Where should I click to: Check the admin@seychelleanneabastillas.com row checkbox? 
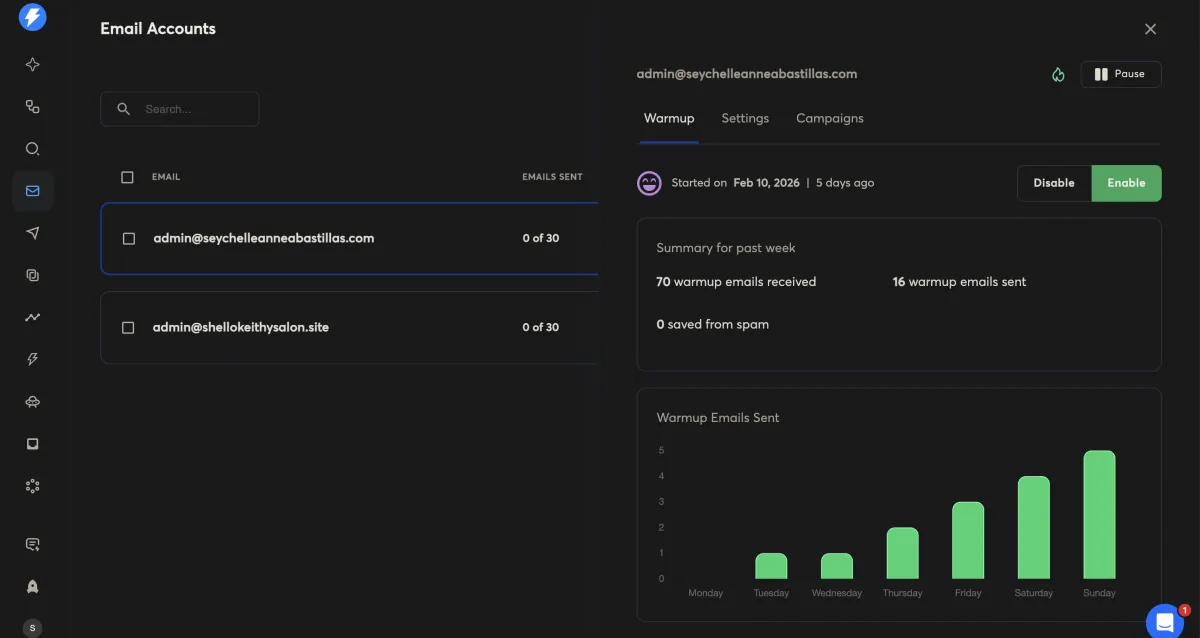pyautogui.click(x=128, y=239)
